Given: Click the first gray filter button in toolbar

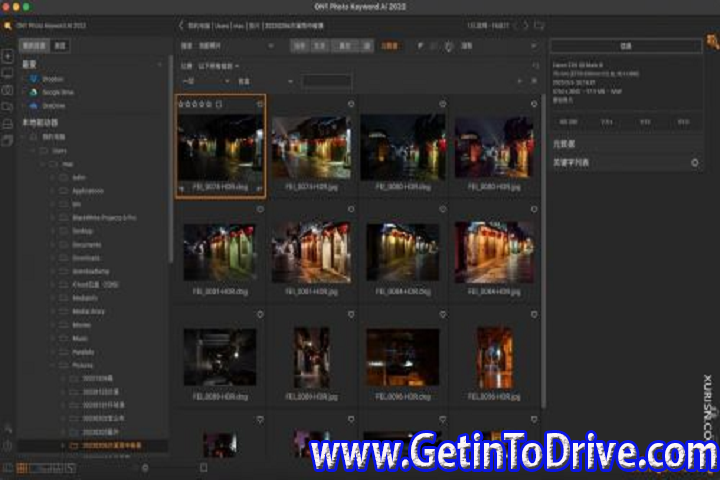Looking at the screenshot, I should click(x=299, y=46).
